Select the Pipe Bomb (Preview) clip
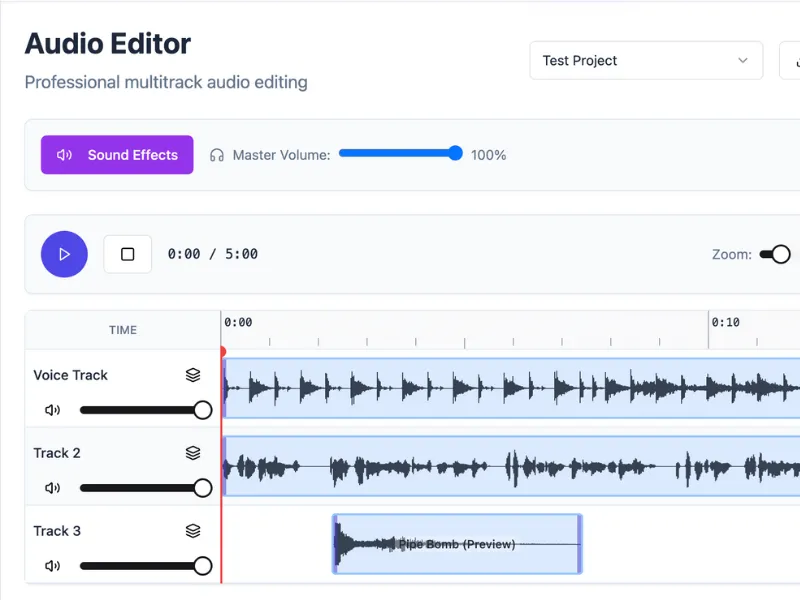The image size is (800, 600). (457, 544)
